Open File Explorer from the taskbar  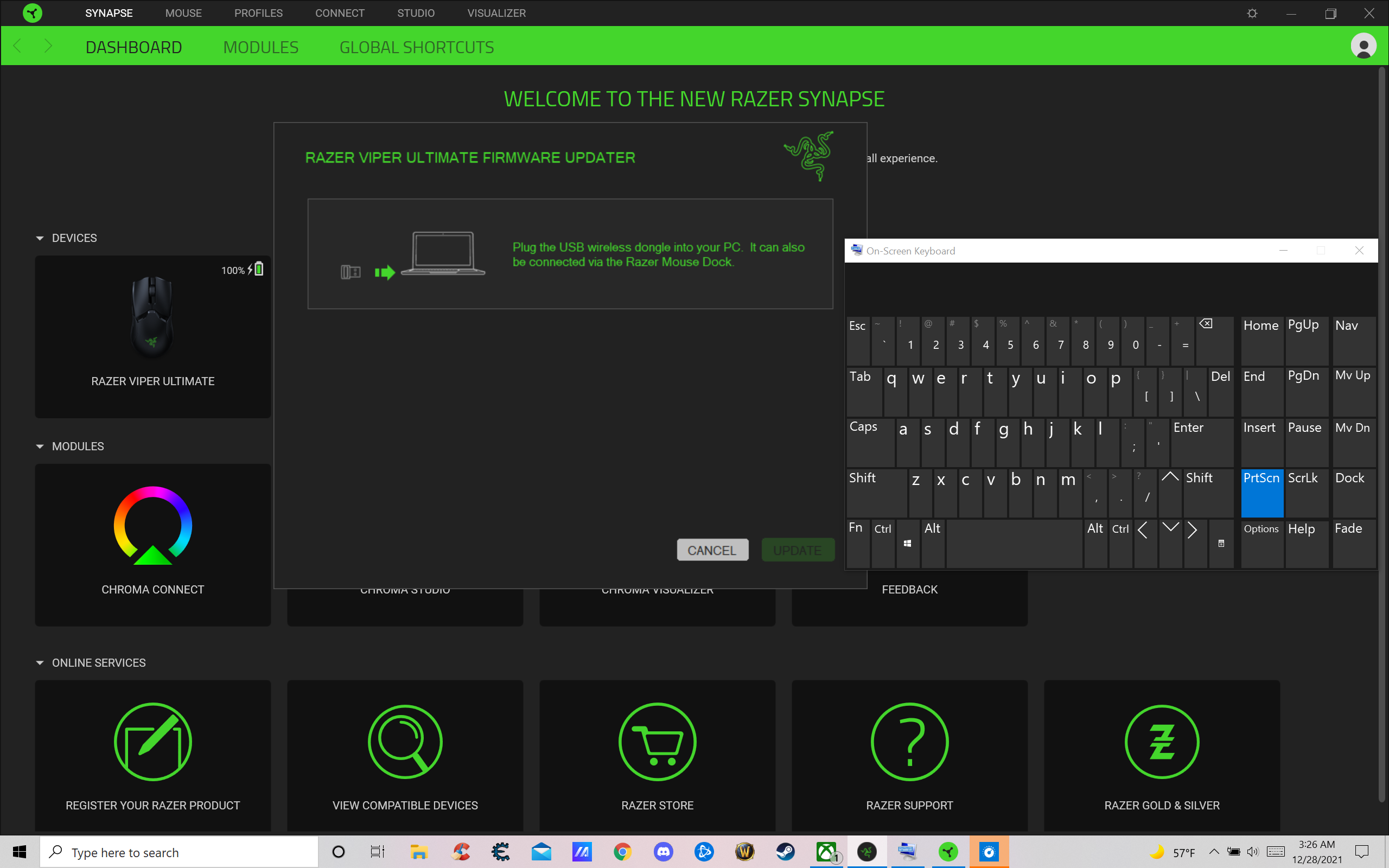(x=419, y=852)
